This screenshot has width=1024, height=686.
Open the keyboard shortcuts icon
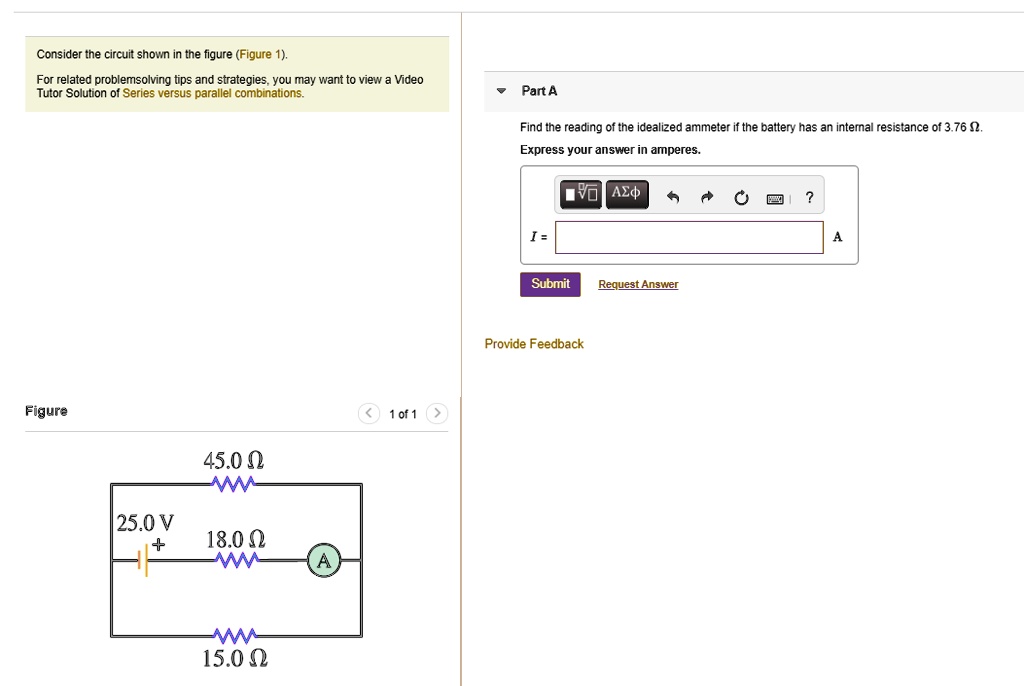pos(774,198)
